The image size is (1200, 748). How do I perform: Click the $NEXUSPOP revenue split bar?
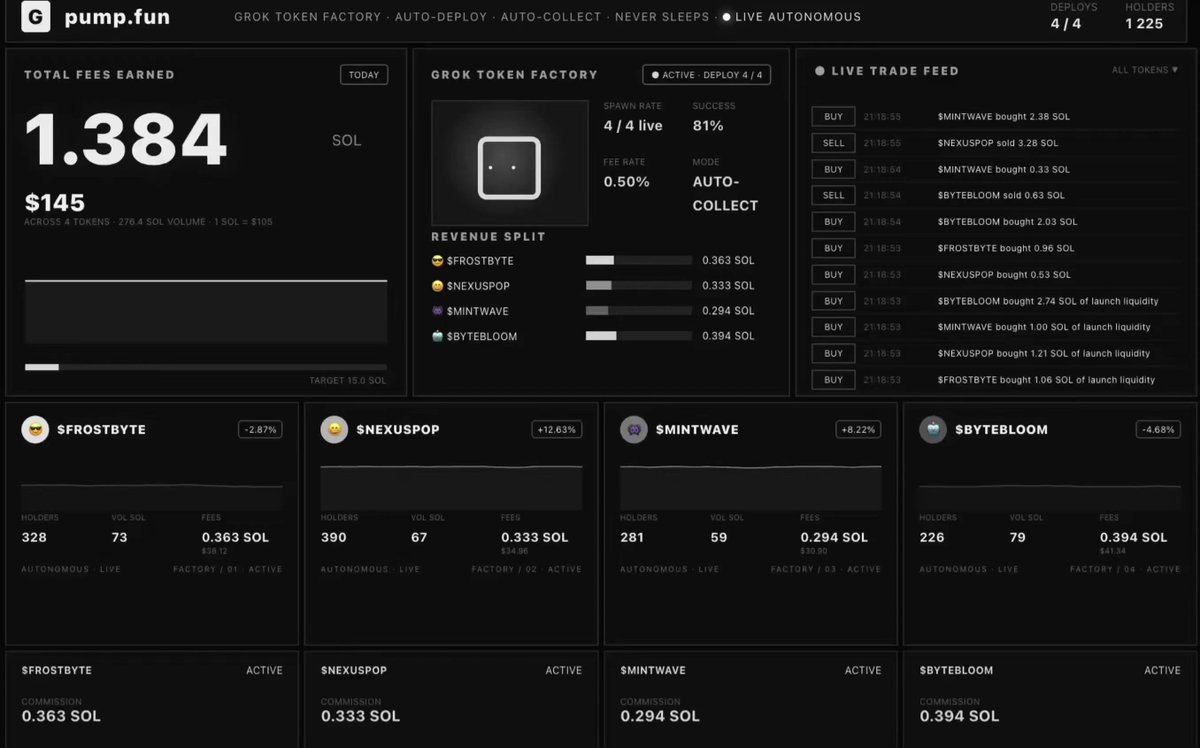tap(639, 285)
